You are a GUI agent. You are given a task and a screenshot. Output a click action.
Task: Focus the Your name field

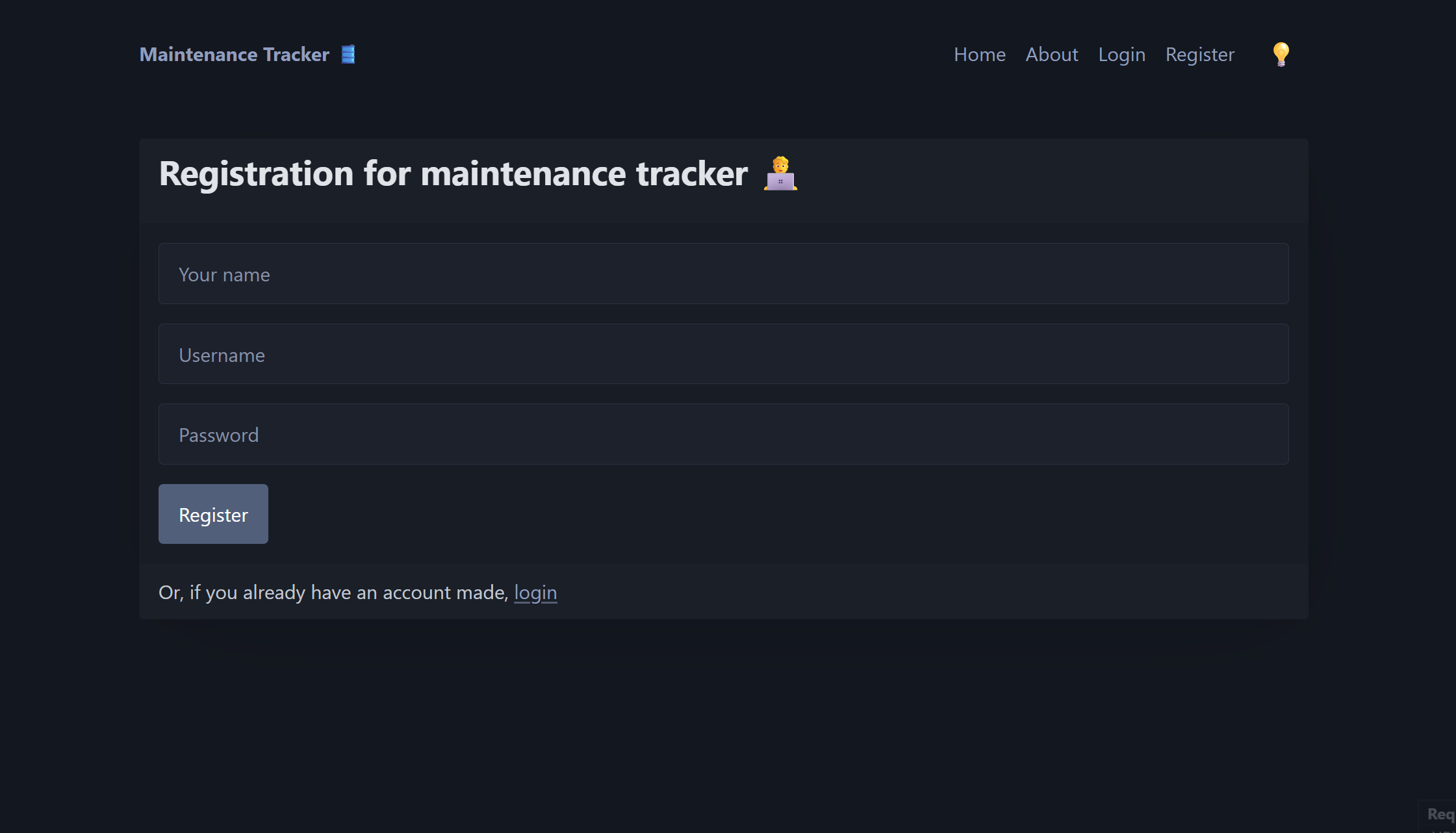pyautogui.click(x=723, y=274)
